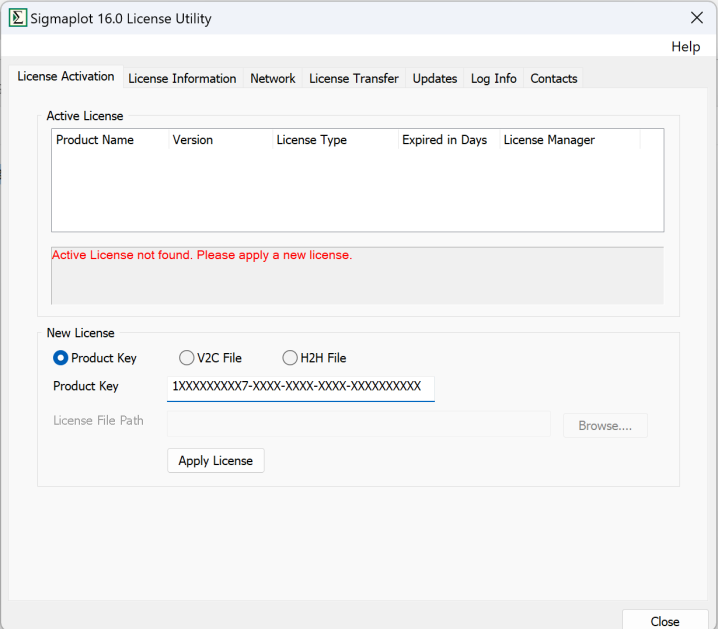Click the Apply License button
The image size is (718, 629).
coord(216,461)
